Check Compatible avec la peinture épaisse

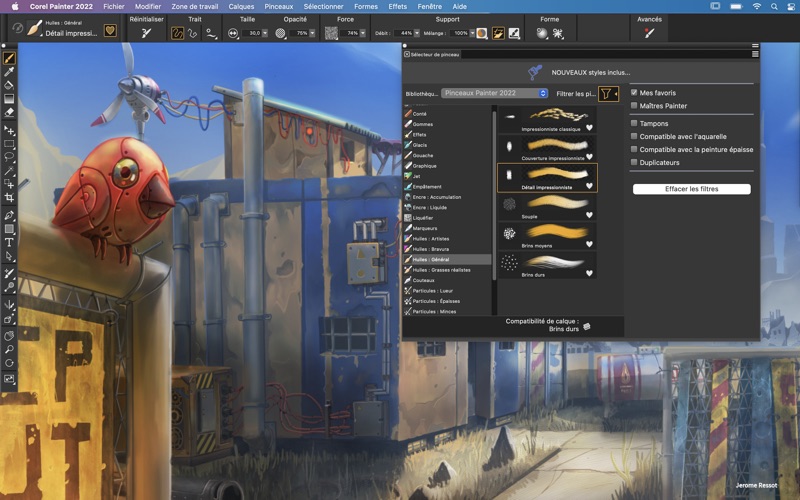click(x=634, y=149)
